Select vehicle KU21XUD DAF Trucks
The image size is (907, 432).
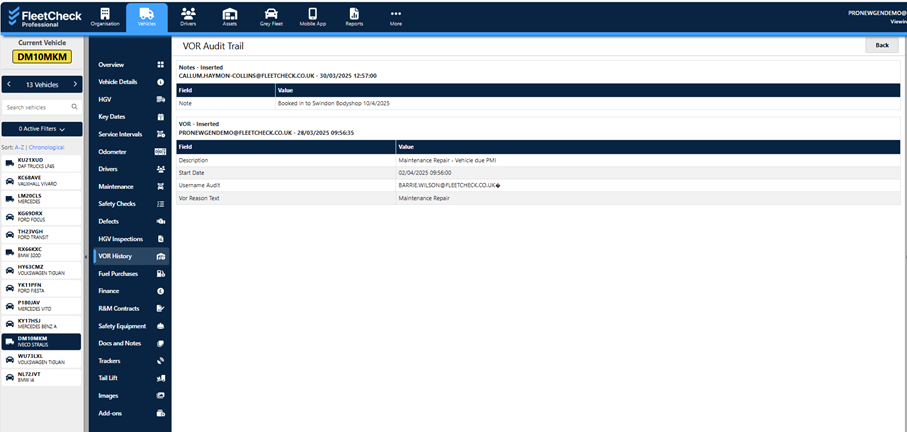pyautogui.click(x=41, y=162)
